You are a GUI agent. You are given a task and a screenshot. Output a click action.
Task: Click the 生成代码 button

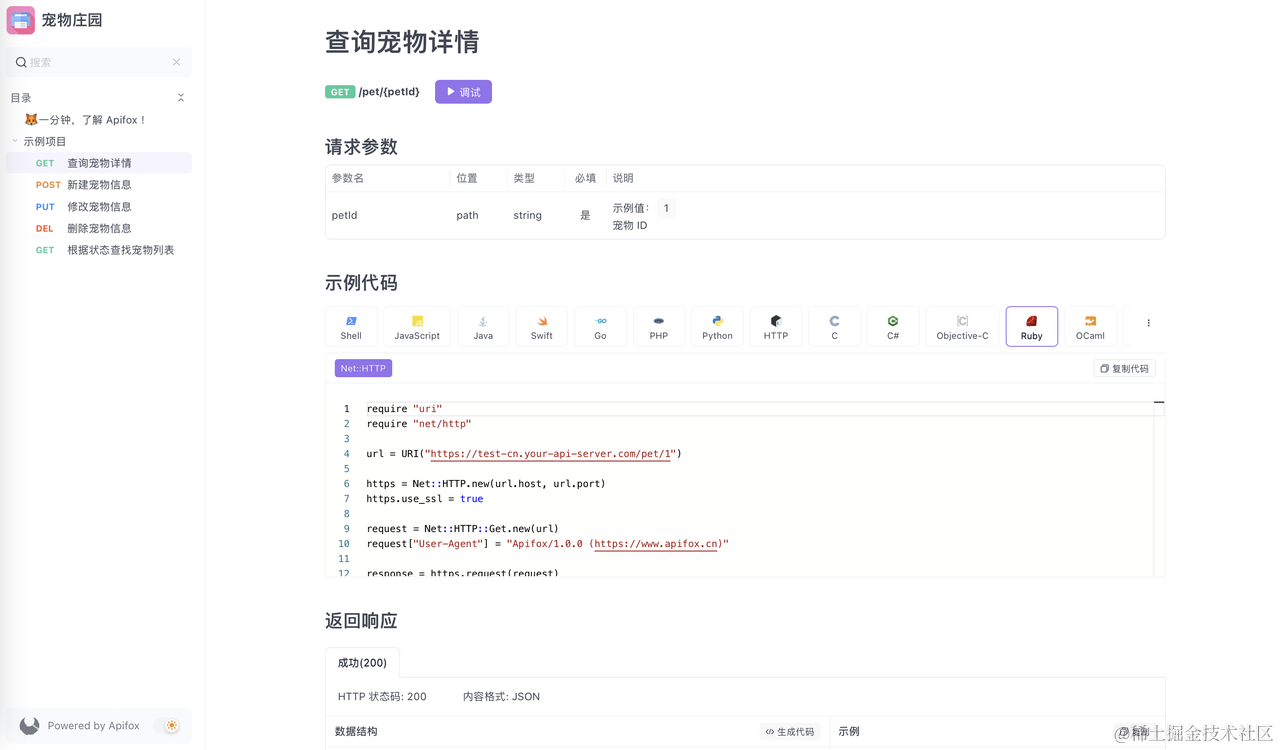(790, 731)
